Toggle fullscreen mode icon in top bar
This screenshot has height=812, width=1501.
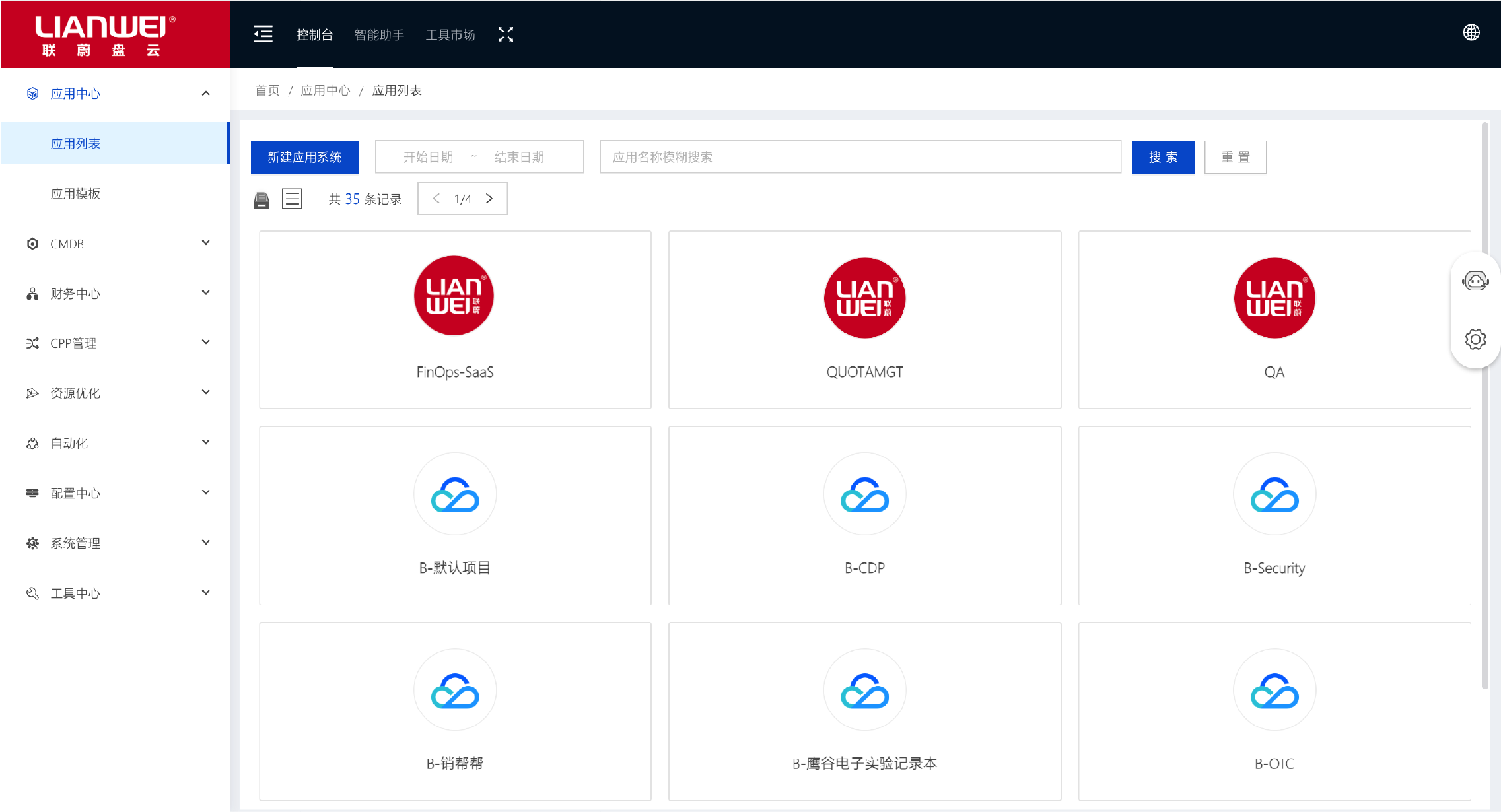tap(506, 34)
